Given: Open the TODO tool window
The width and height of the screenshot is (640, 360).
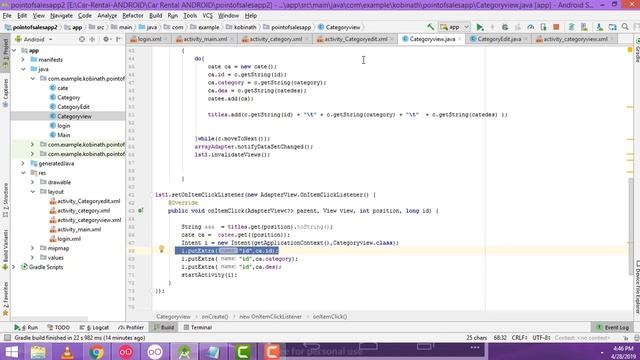Looking at the screenshot, I should tap(58, 327).
